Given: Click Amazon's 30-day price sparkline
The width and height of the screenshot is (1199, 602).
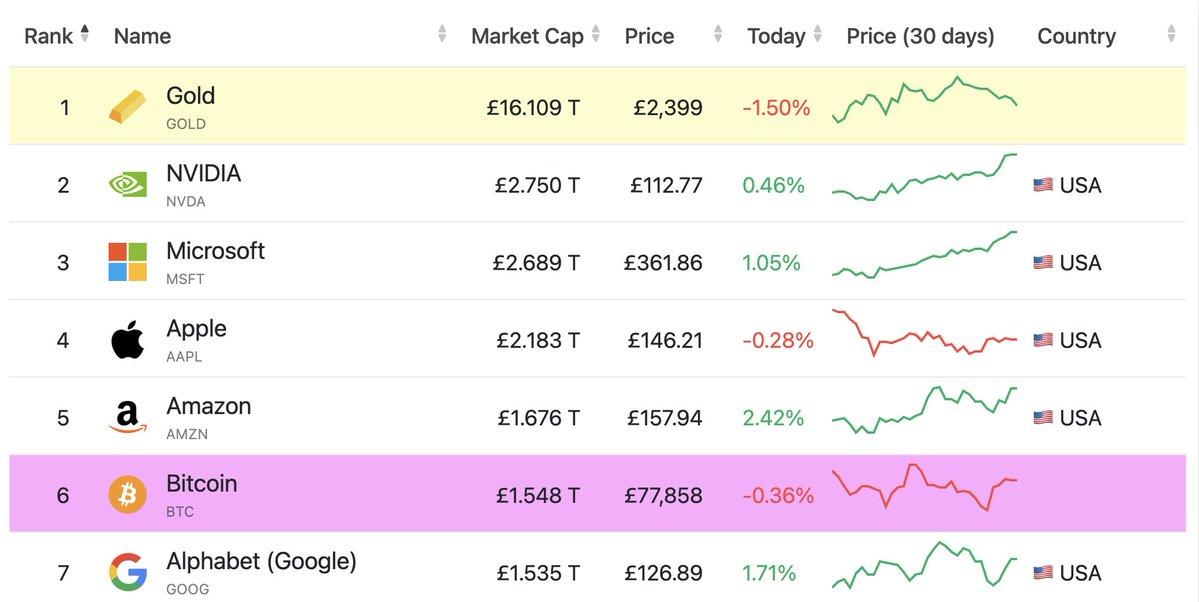Looking at the screenshot, I should 924,410.
